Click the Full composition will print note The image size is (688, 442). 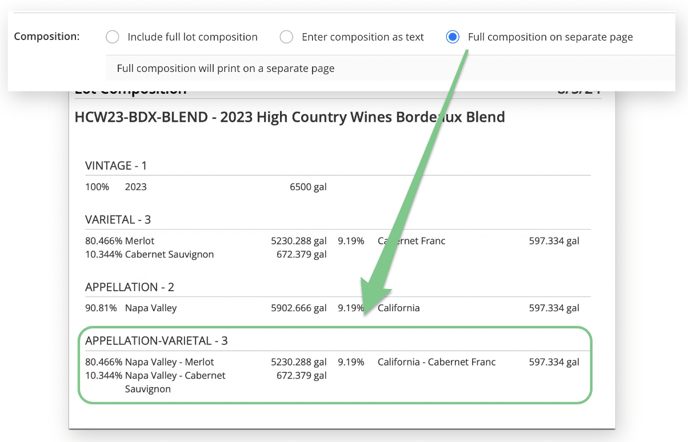226,68
